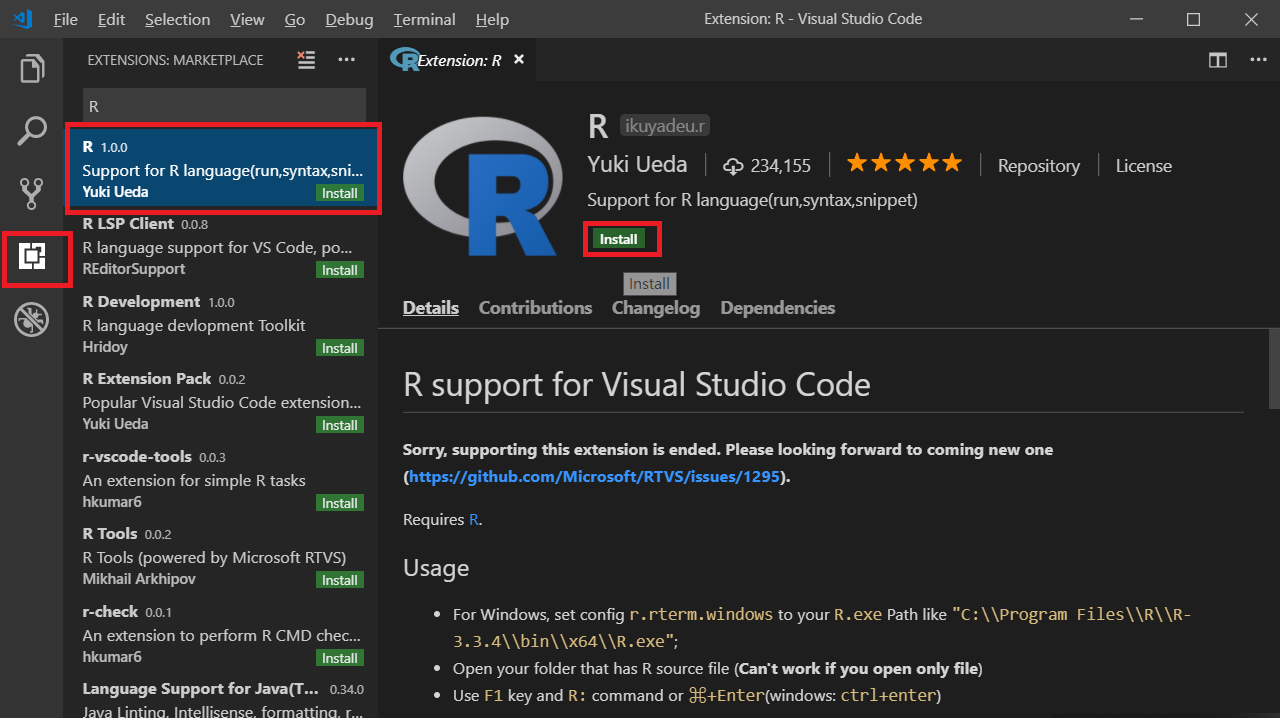Image resolution: width=1280 pixels, height=718 pixels.
Task: Open the editor More Actions menu
Action: click(x=1258, y=60)
